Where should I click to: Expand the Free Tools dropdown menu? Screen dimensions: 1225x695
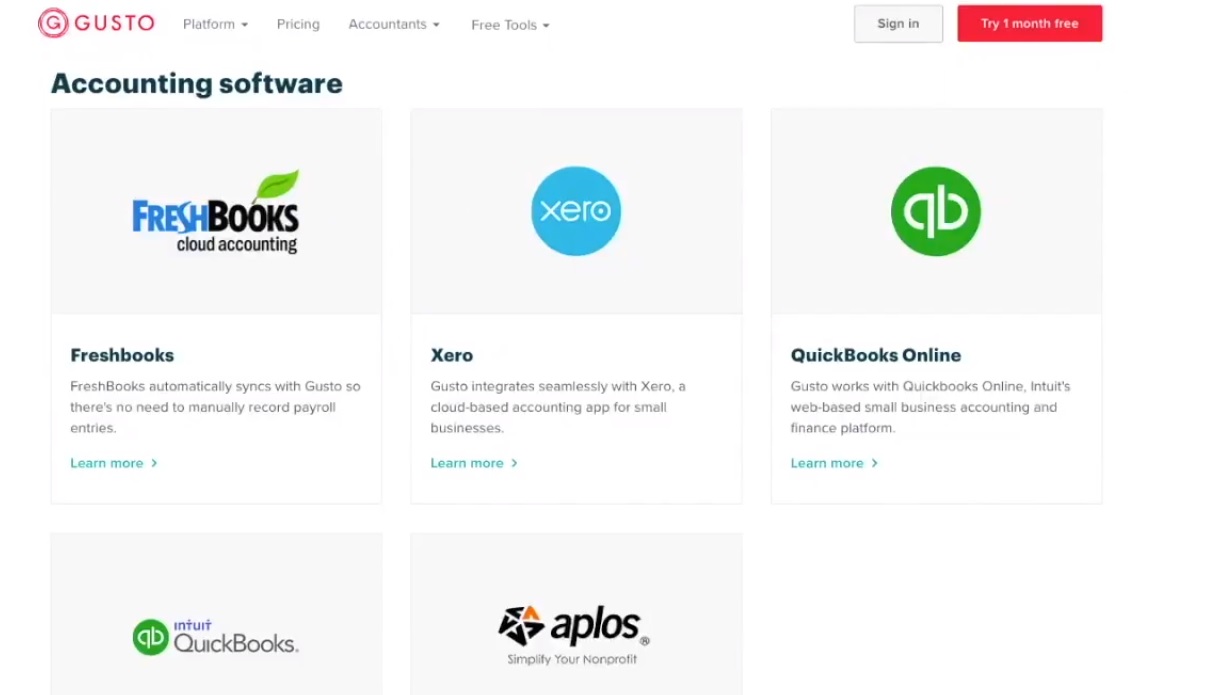(510, 25)
